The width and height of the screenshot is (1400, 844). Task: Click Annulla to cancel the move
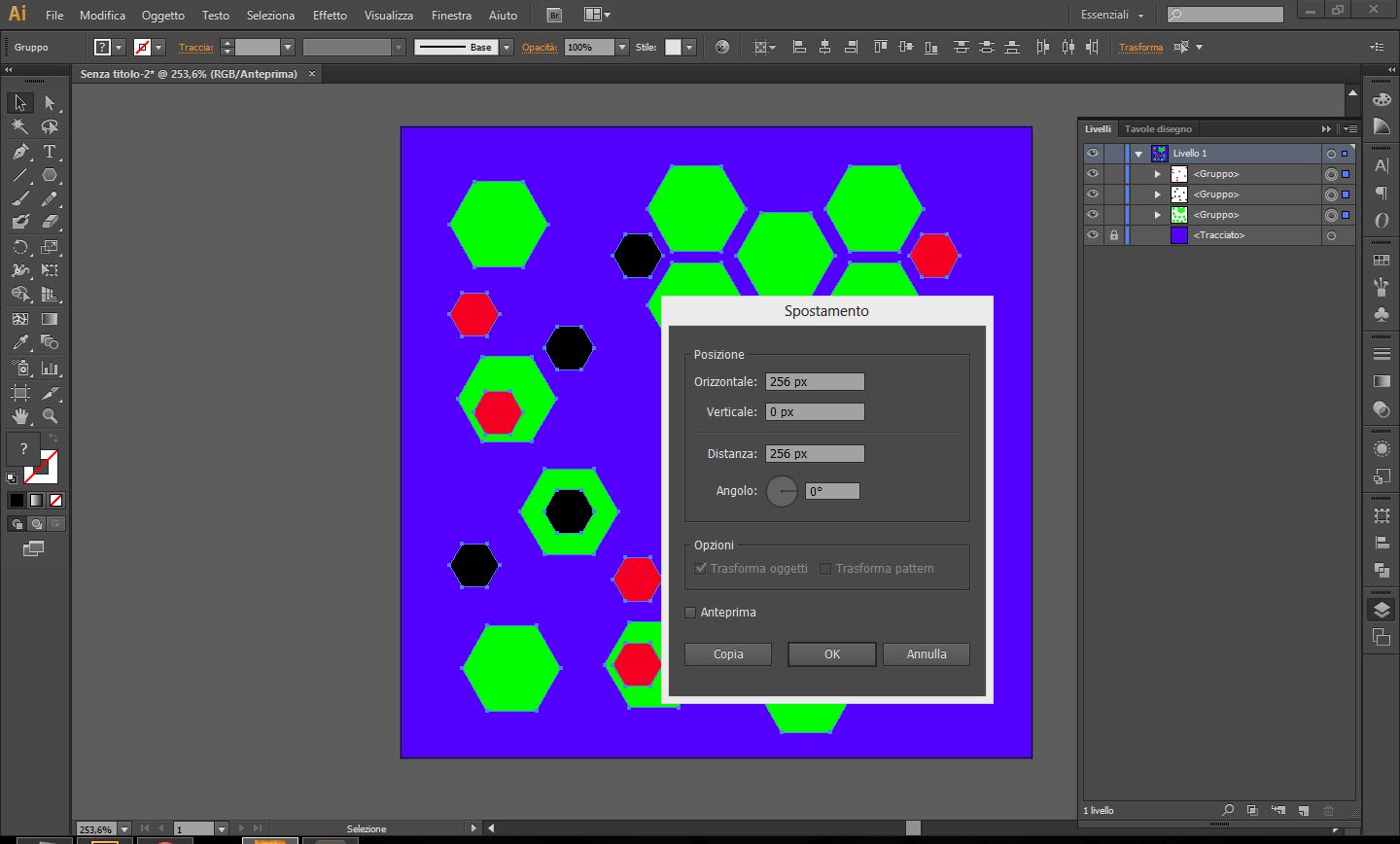tap(927, 654)
